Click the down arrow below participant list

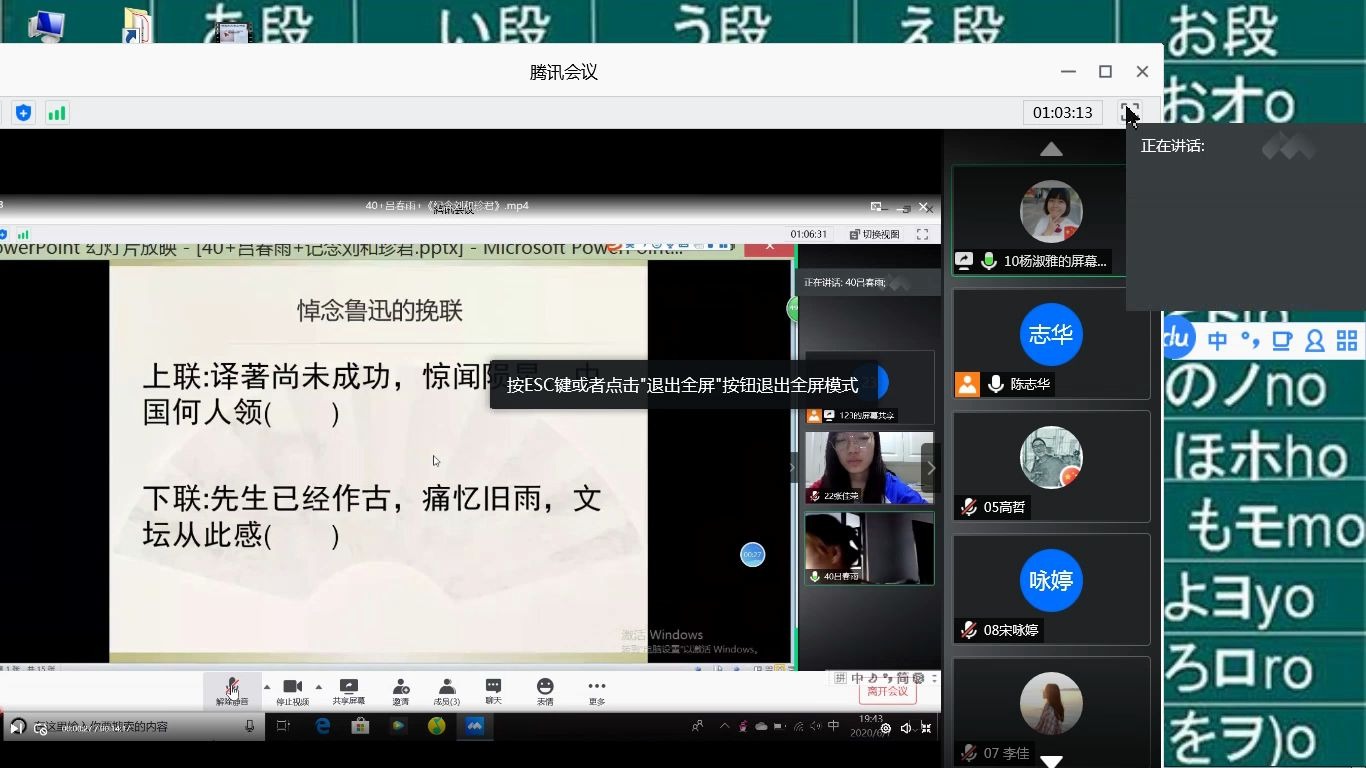point(1051,761)
